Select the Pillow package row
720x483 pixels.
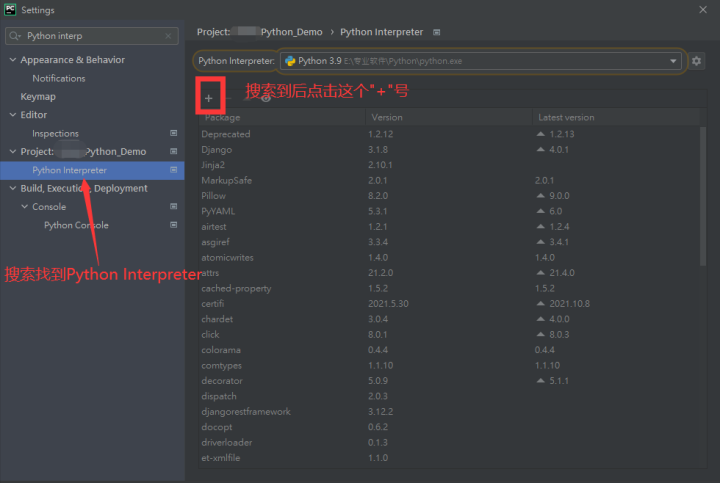click(x=449, y=196)
